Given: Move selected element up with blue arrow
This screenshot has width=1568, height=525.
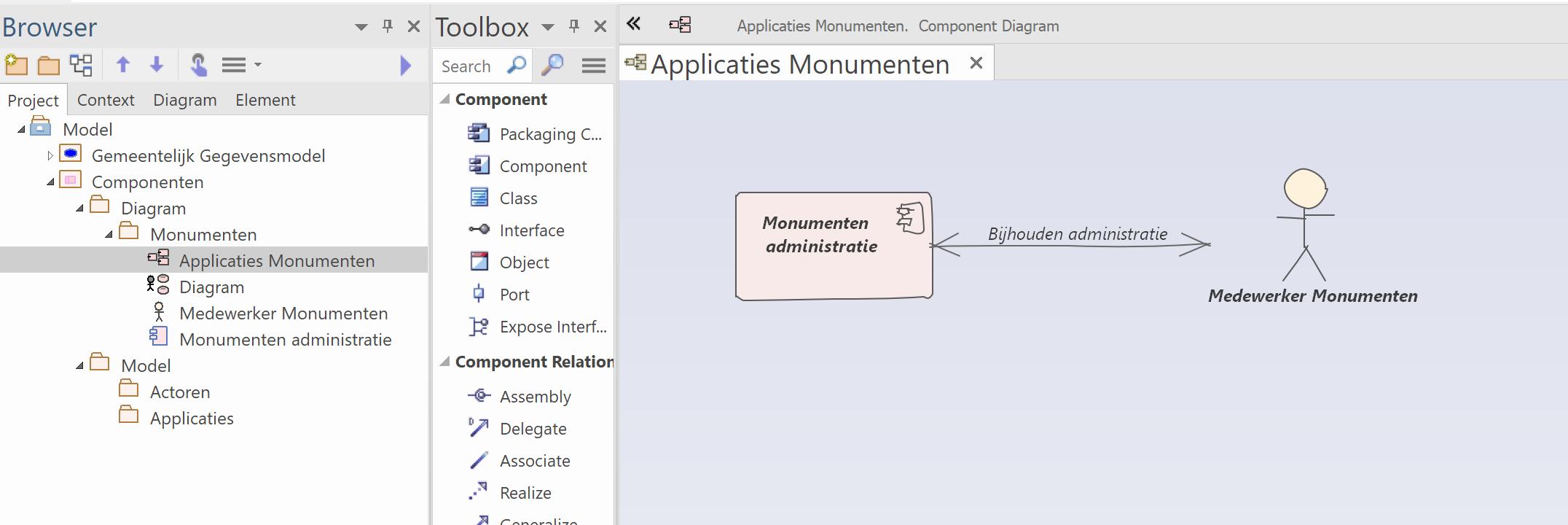Looking at the screenshot, I should click(123, 66).
